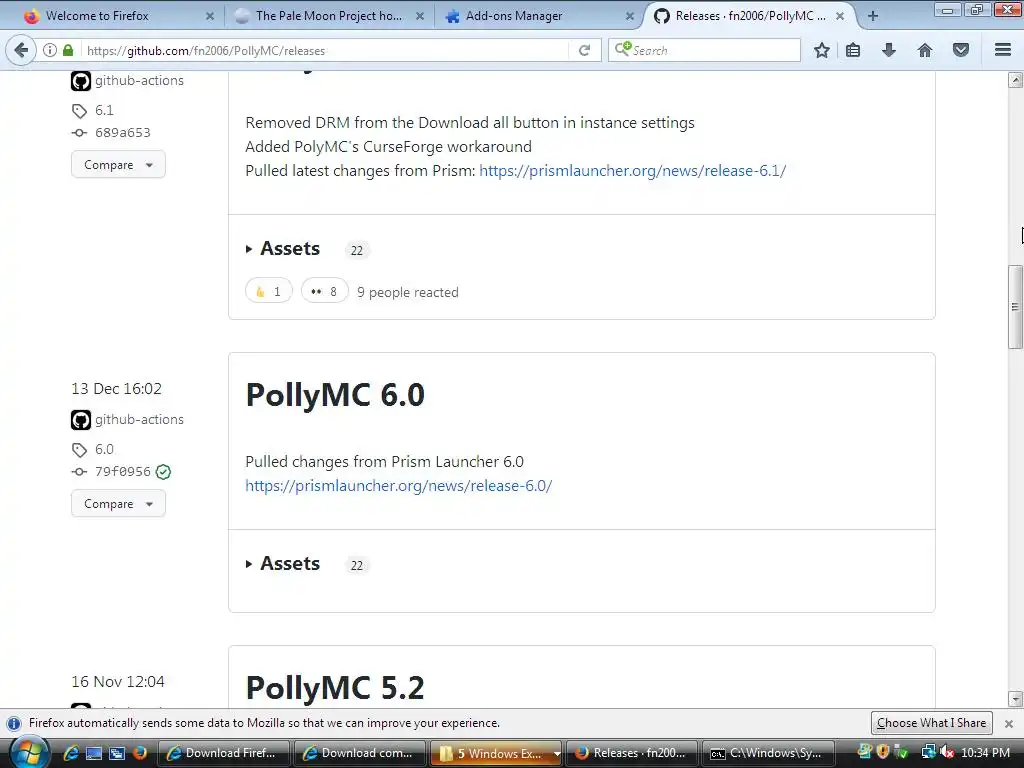Open Compare dropdown for release 6.0
Viewport: 1024px width, 768px height.
click(x=118, y=504)
